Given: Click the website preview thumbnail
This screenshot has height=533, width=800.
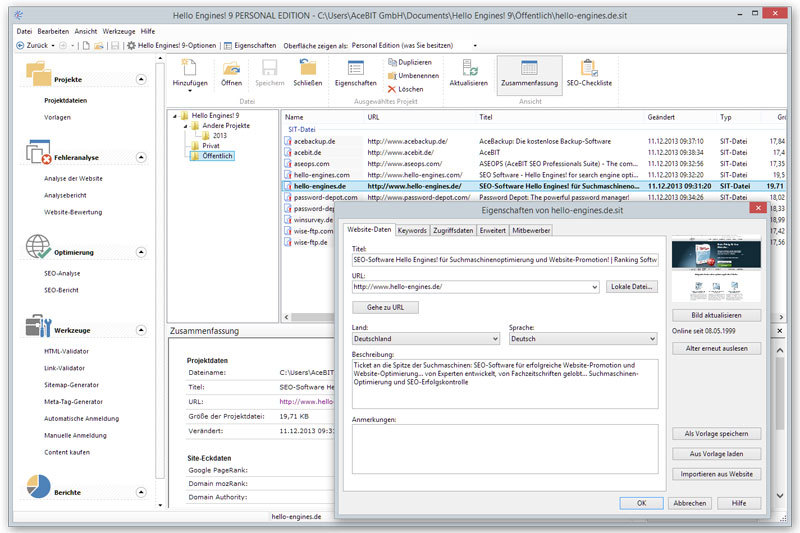Looking at the screenshot, I should tap(716, 270).
